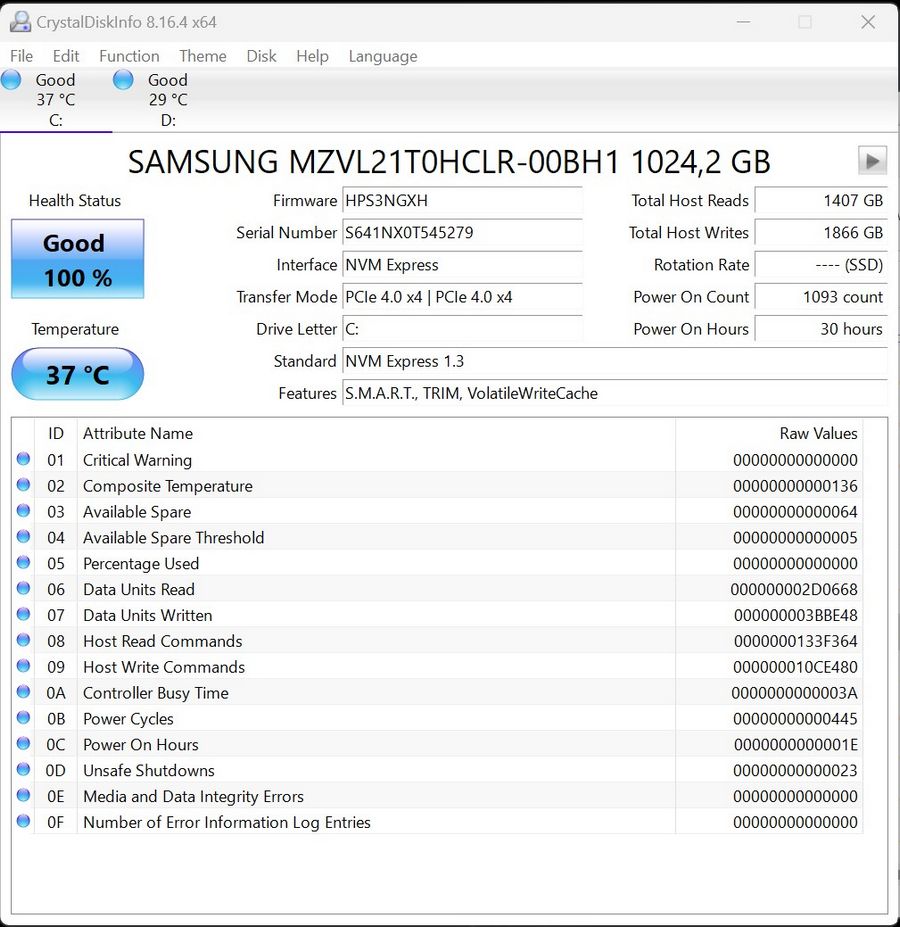Select the Data Units Written attribute name
The width and height of the screenshot is (900, 927).
tap(147, 615)
